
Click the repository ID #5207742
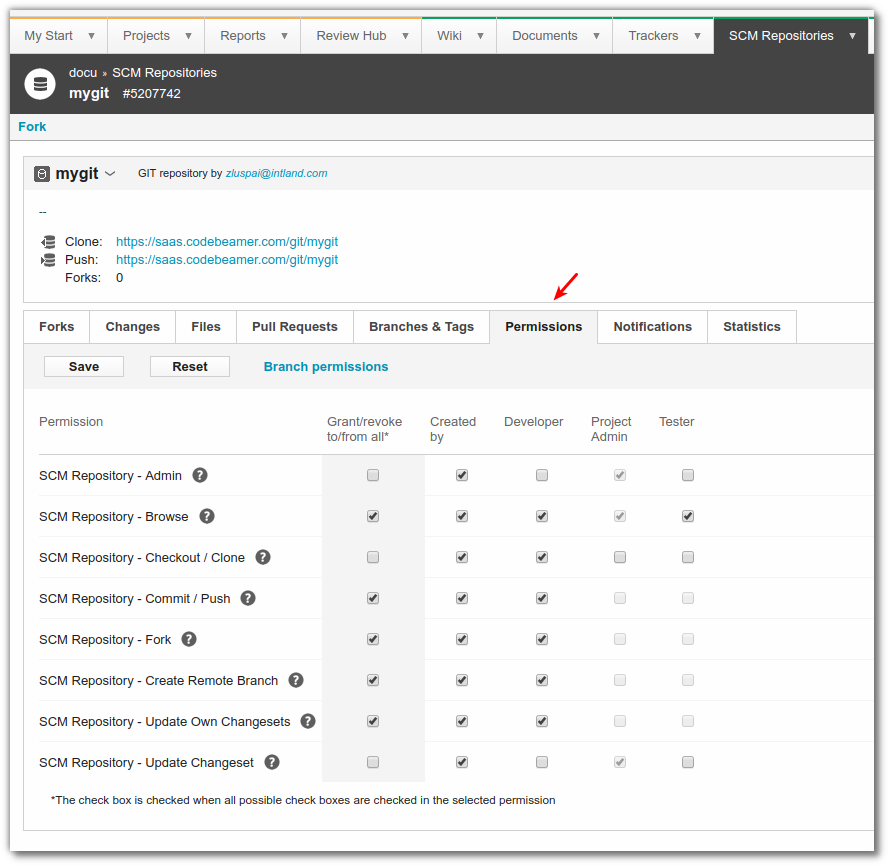(152, 94)
